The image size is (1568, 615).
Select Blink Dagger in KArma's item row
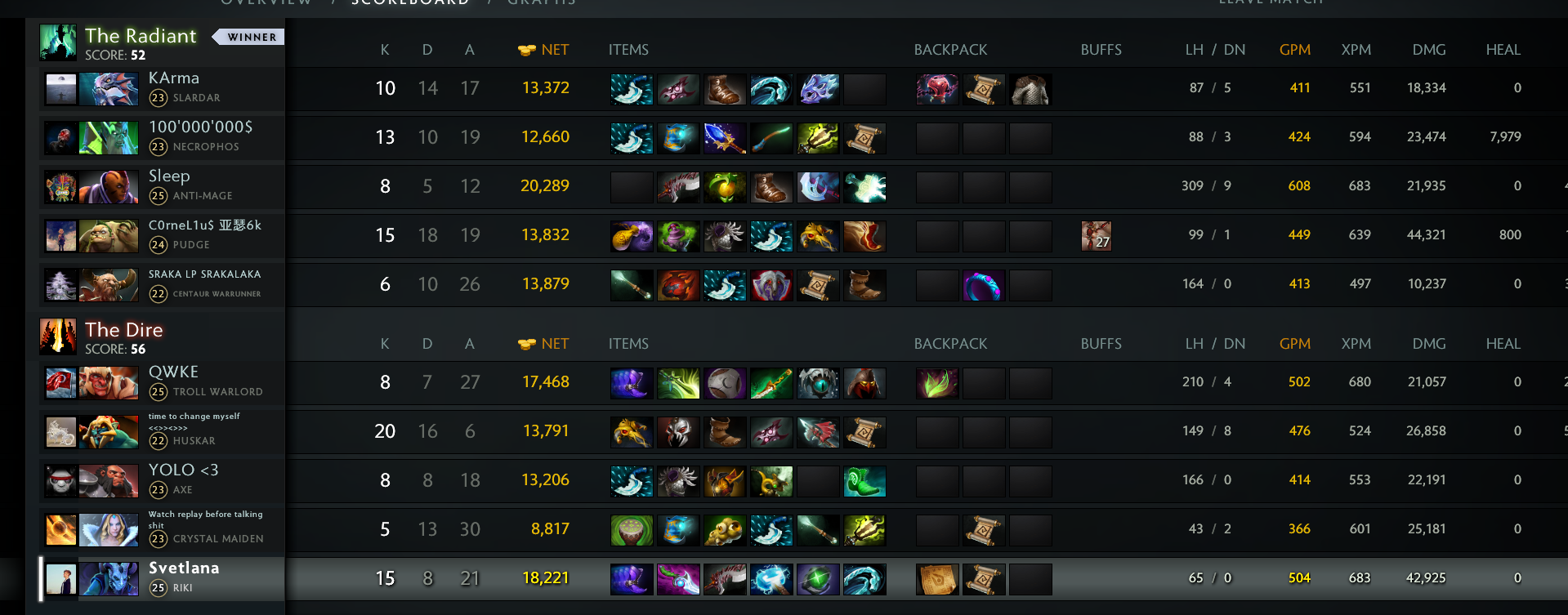point(632,89)
